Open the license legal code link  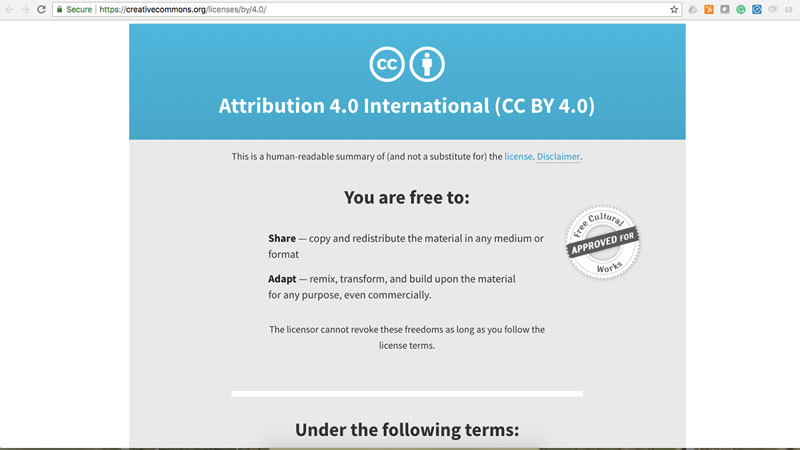[x=518, y=157]
